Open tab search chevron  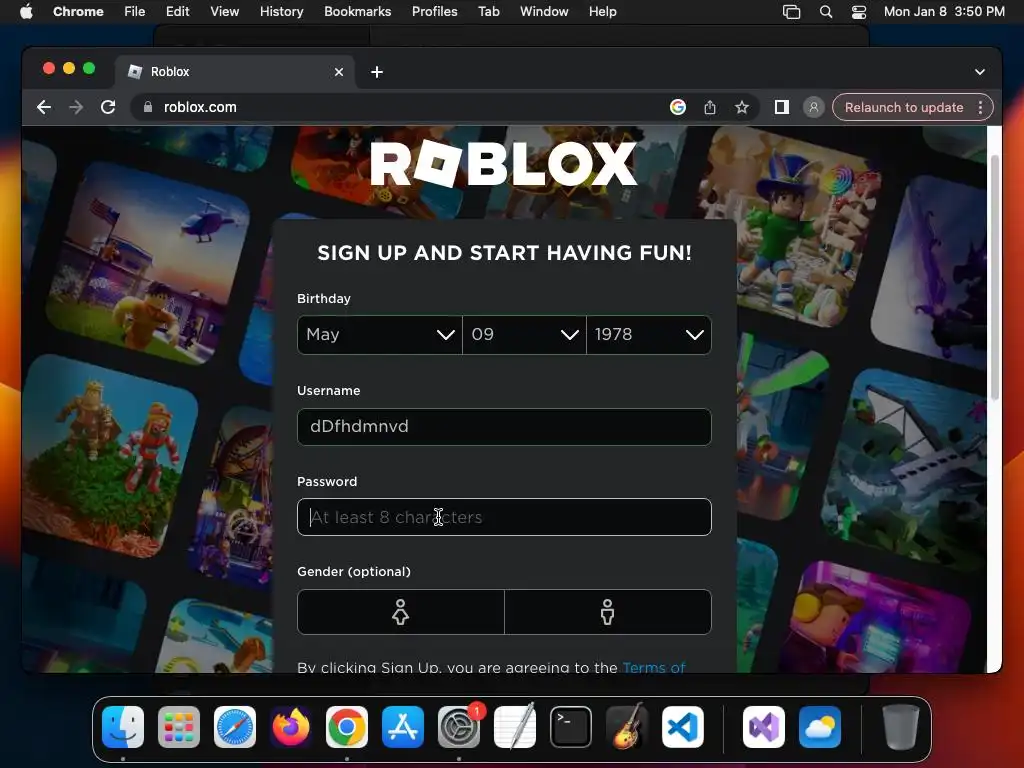pos(980,72)
